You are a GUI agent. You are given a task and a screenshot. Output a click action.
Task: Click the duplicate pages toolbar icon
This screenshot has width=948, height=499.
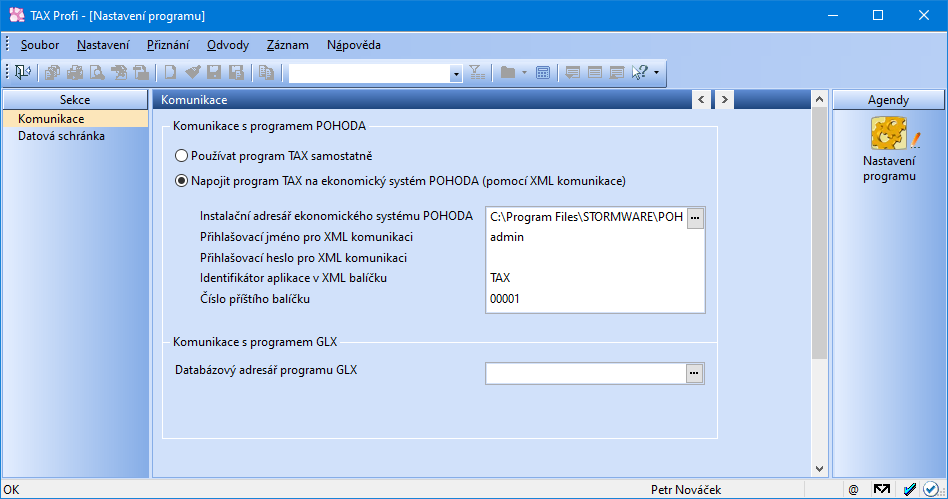click(266, 73)
